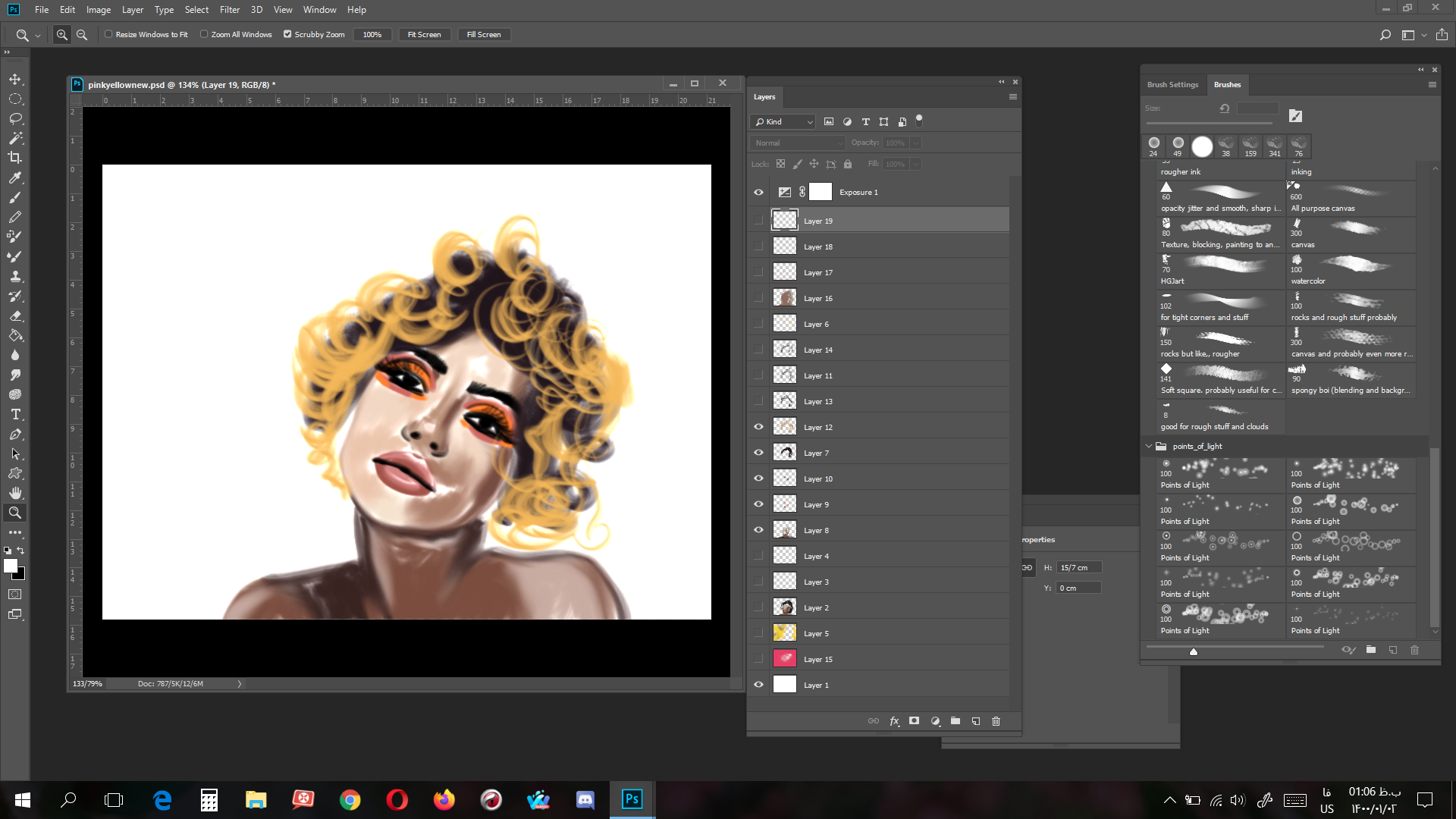1456x819 pixels.
Task: Select the Move tool
Action: click(15, 79)
